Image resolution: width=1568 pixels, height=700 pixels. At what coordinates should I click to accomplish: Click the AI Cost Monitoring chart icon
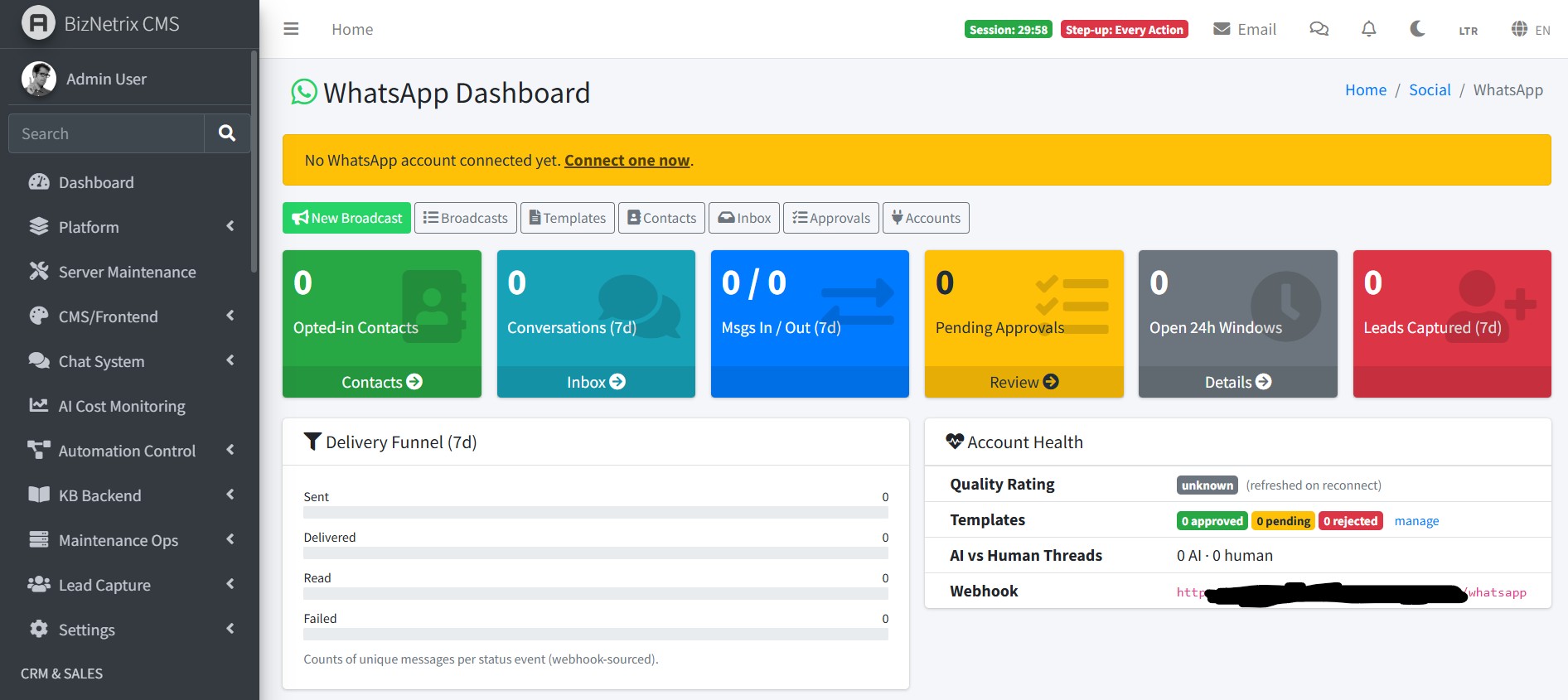tap(39, 405)
